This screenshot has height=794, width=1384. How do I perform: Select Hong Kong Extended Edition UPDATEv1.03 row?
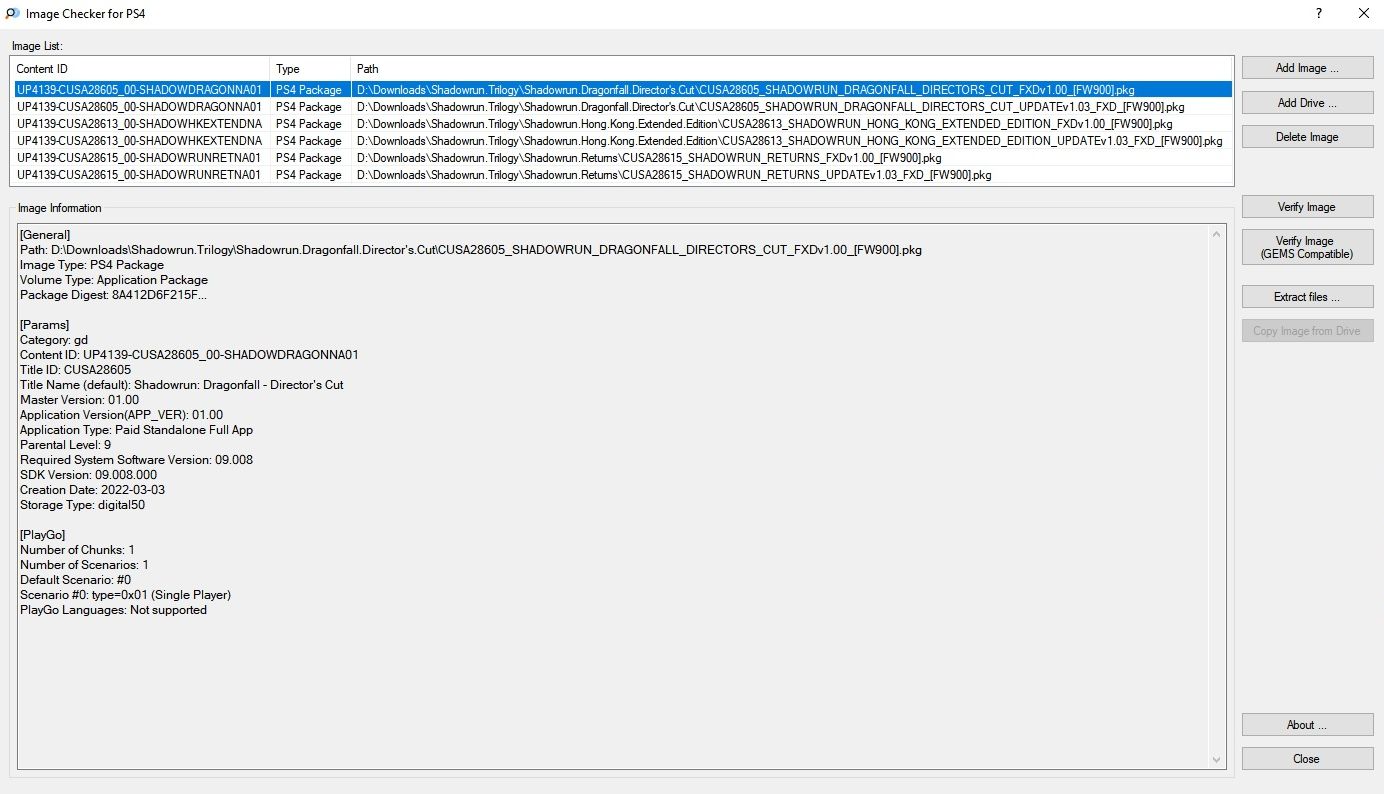coord(622,140)
